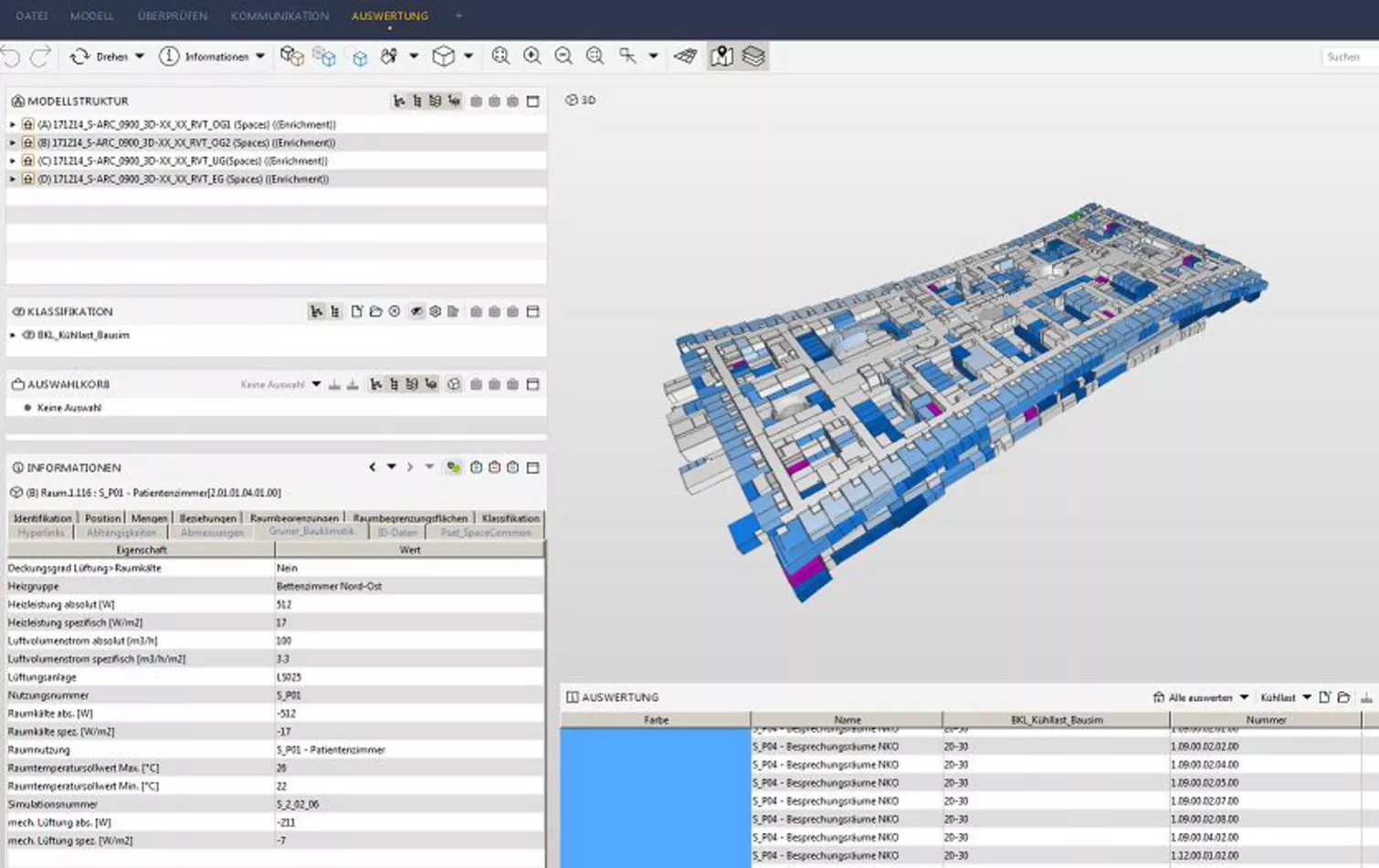Screen dimensions: 1379x868
Task: Open the Beziehungen tab in Informationen
Action: pyautogui.click(x=207, y=518)
